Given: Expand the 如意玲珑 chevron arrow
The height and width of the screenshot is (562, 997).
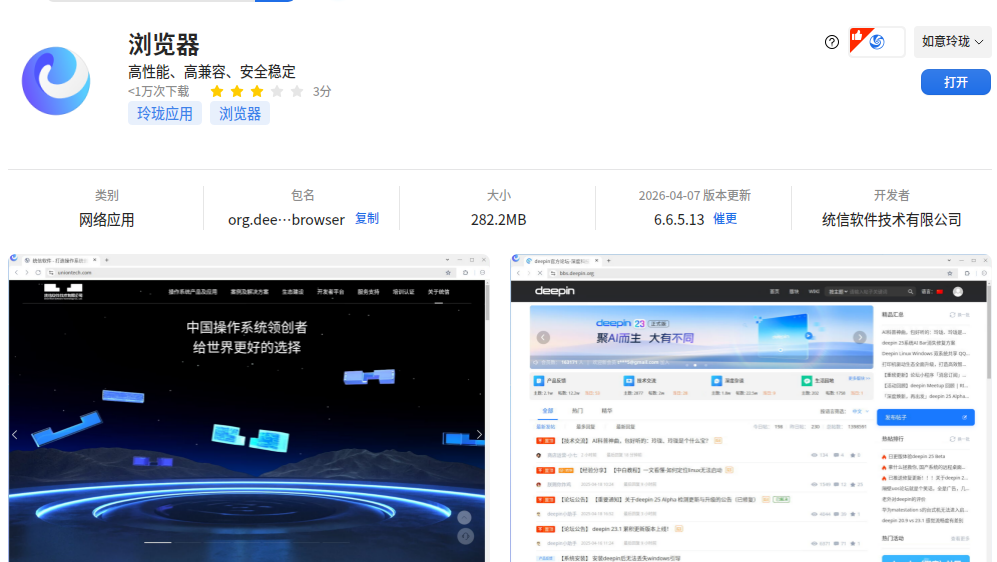Looking at the screenshot, I should pos(979,42).
